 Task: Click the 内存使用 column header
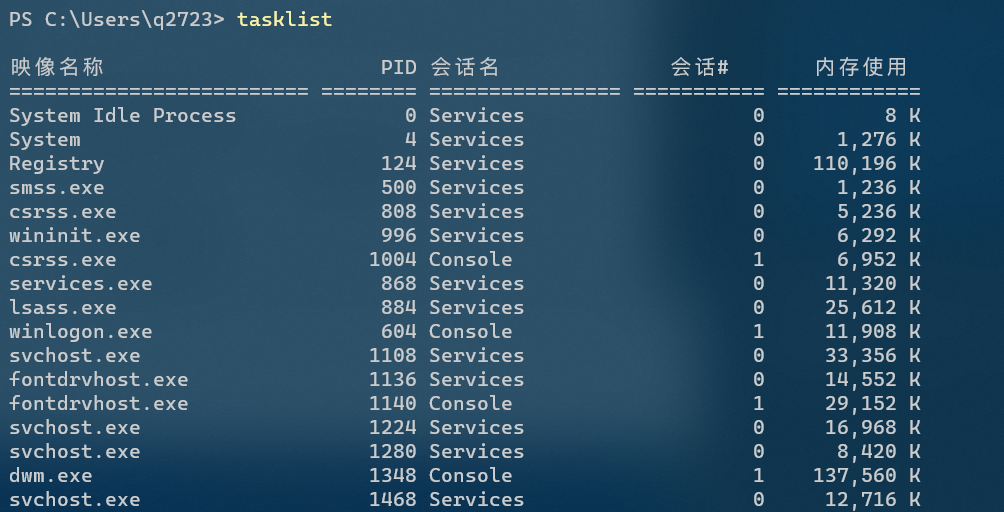(x=861, y=67)
